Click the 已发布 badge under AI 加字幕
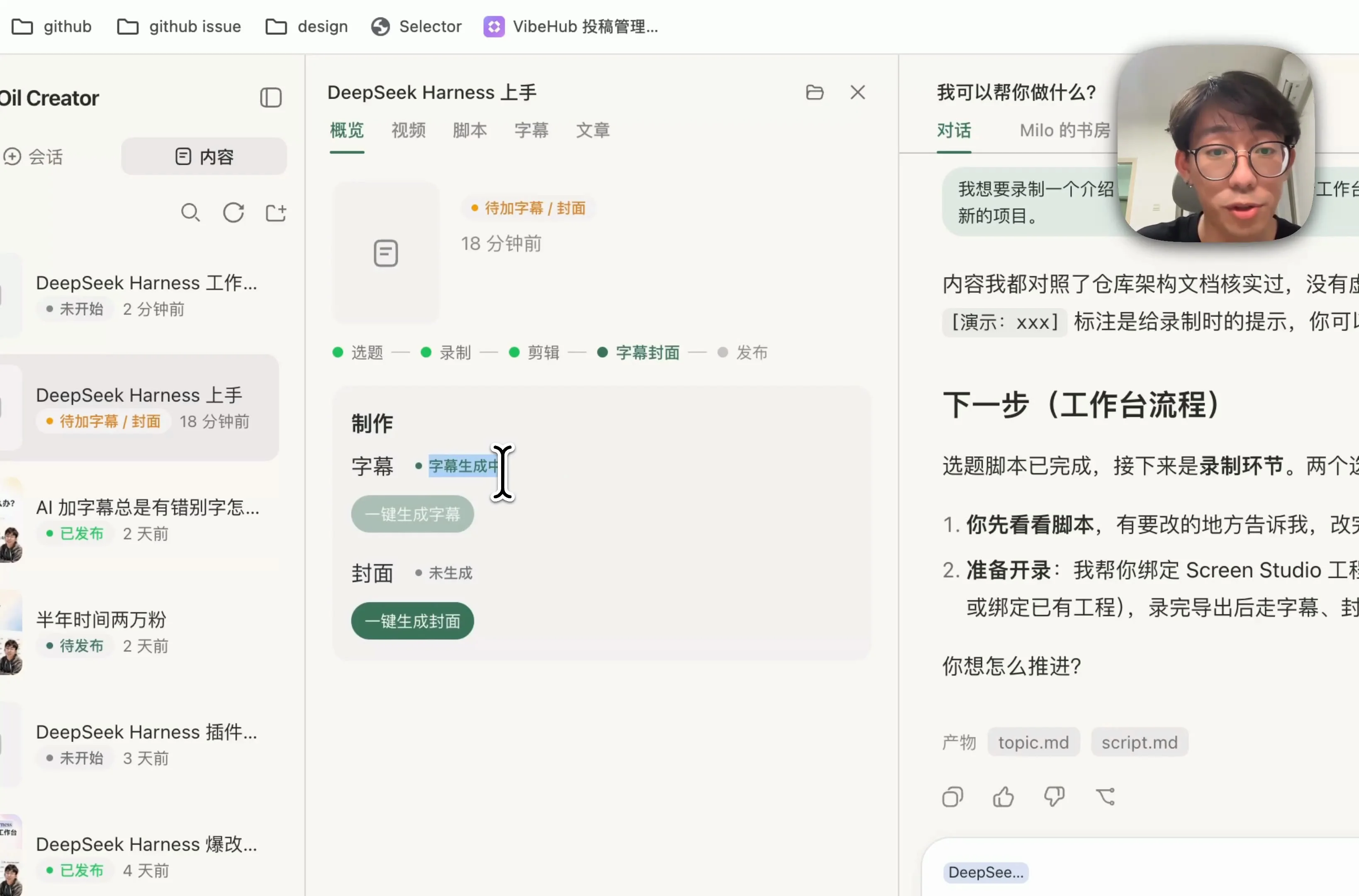This screenshot has width=1359, height=896. pyautogui.click(x=75, y=534)
